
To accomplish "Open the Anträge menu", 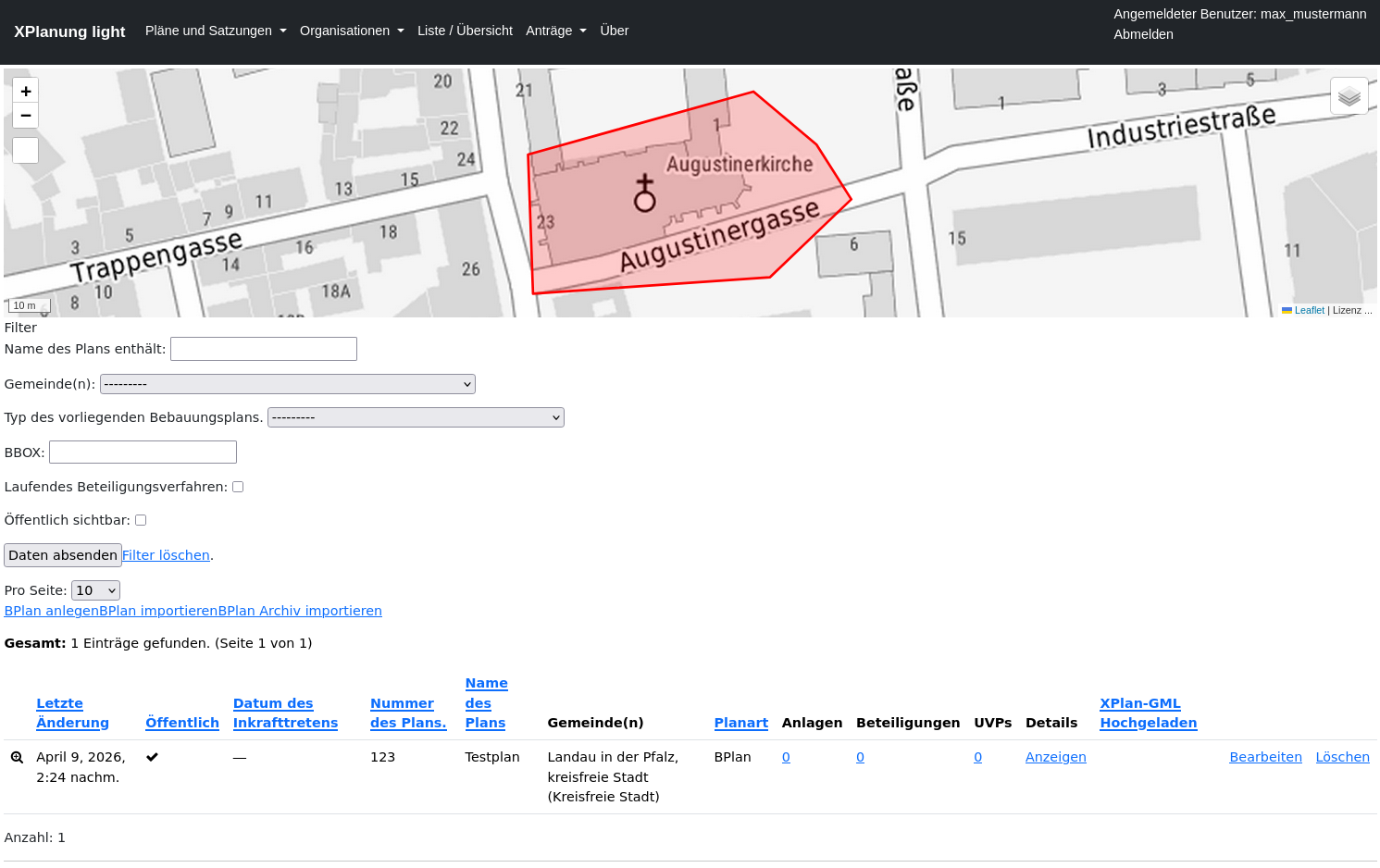I will 555,31.
